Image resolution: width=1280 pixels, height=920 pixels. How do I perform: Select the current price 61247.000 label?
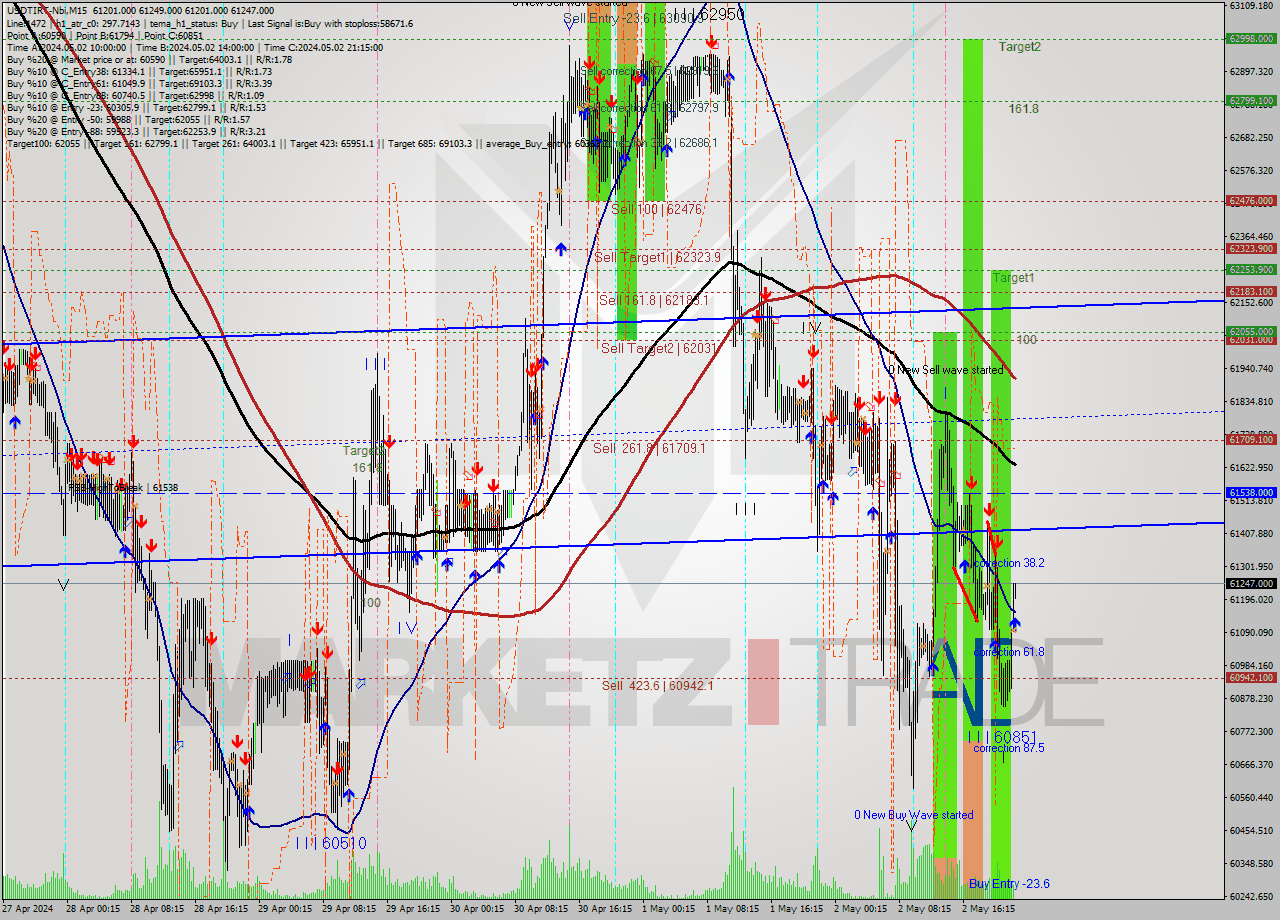coord(1250,583)
